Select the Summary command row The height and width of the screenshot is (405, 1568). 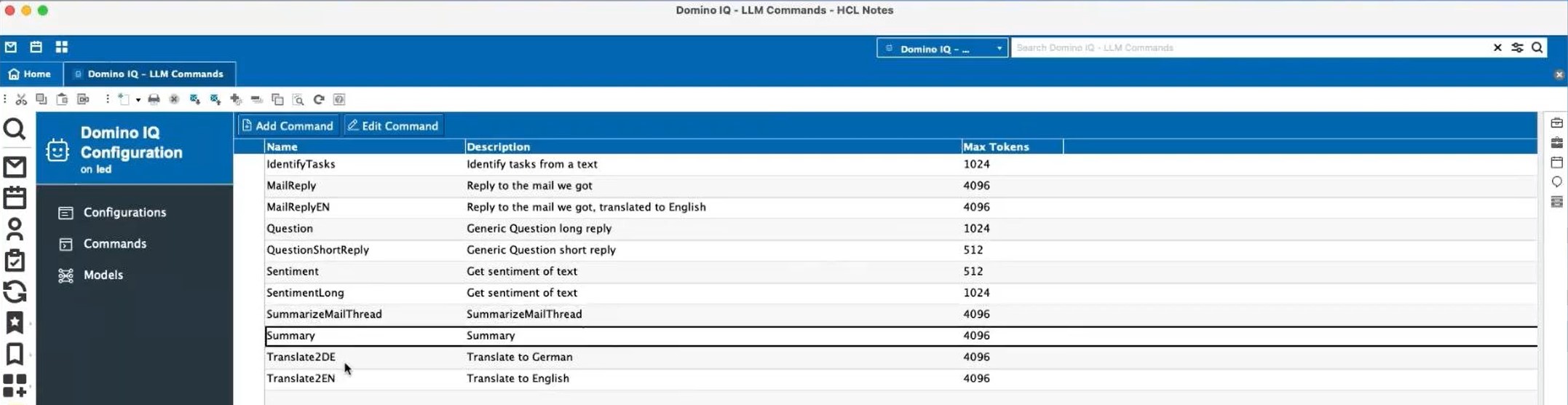pyautogui.click(x=900, y=336)
